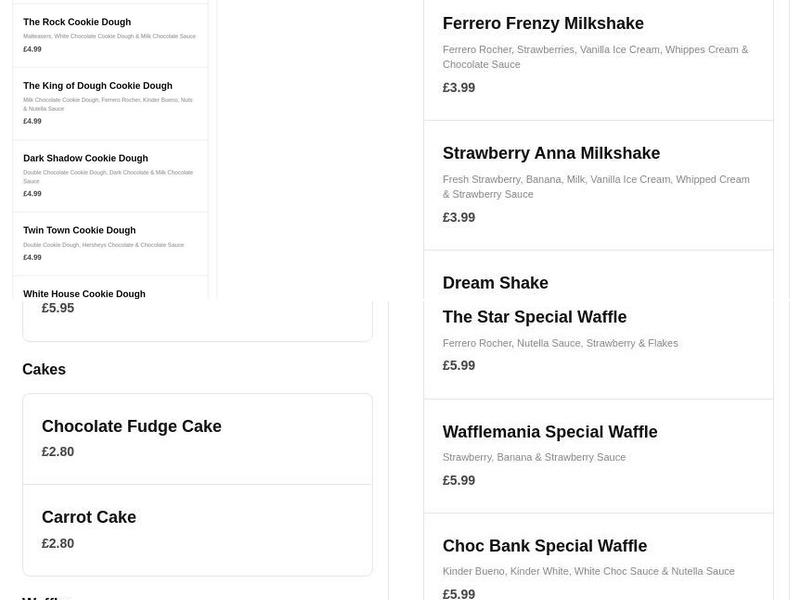Choose The Star Special Waffle
The width and height of the screenshot is (800, 600).
click(534, 316)
